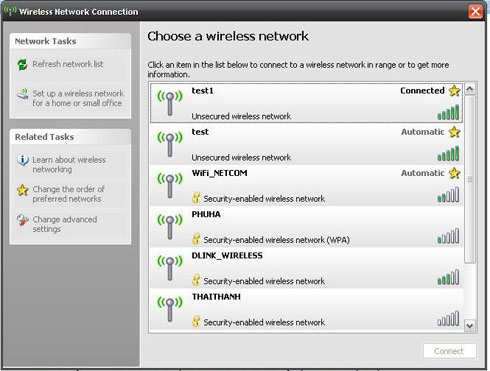The height and width of the screenshot is (371, 490).
Task: Click the Connected status on test1
Action: coord(422,91)
